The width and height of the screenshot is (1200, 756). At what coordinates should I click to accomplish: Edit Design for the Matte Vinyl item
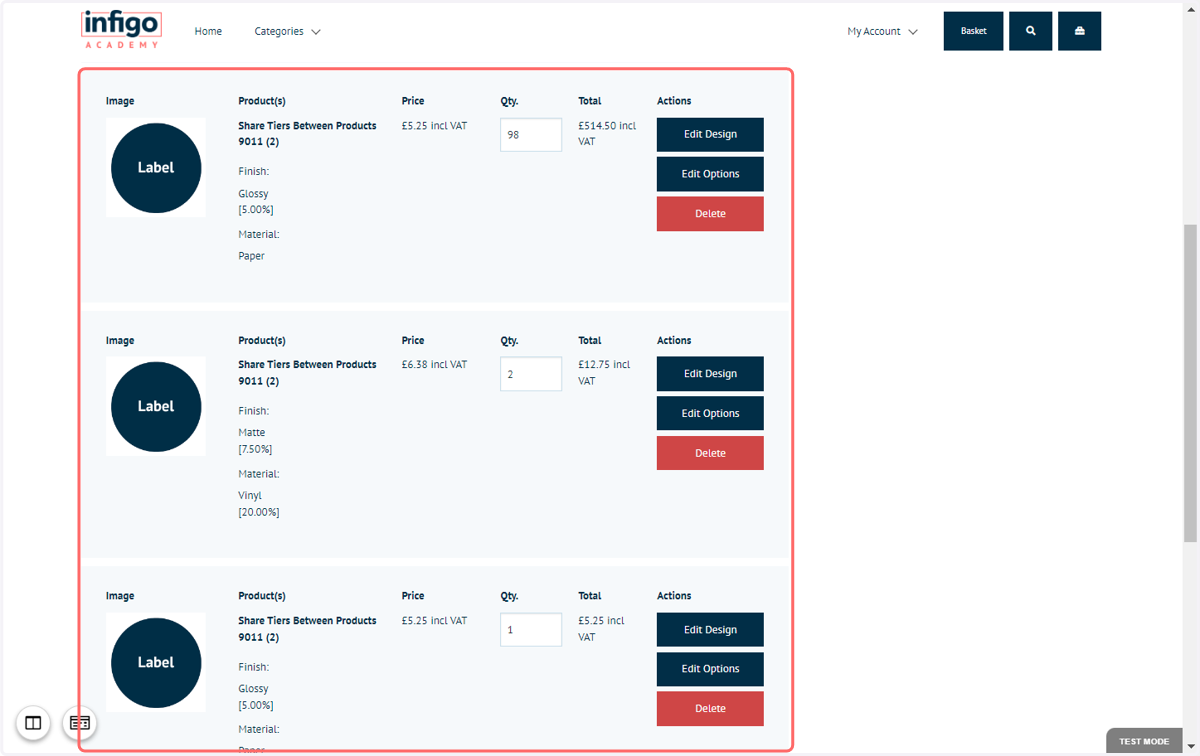tap(710, 374)
